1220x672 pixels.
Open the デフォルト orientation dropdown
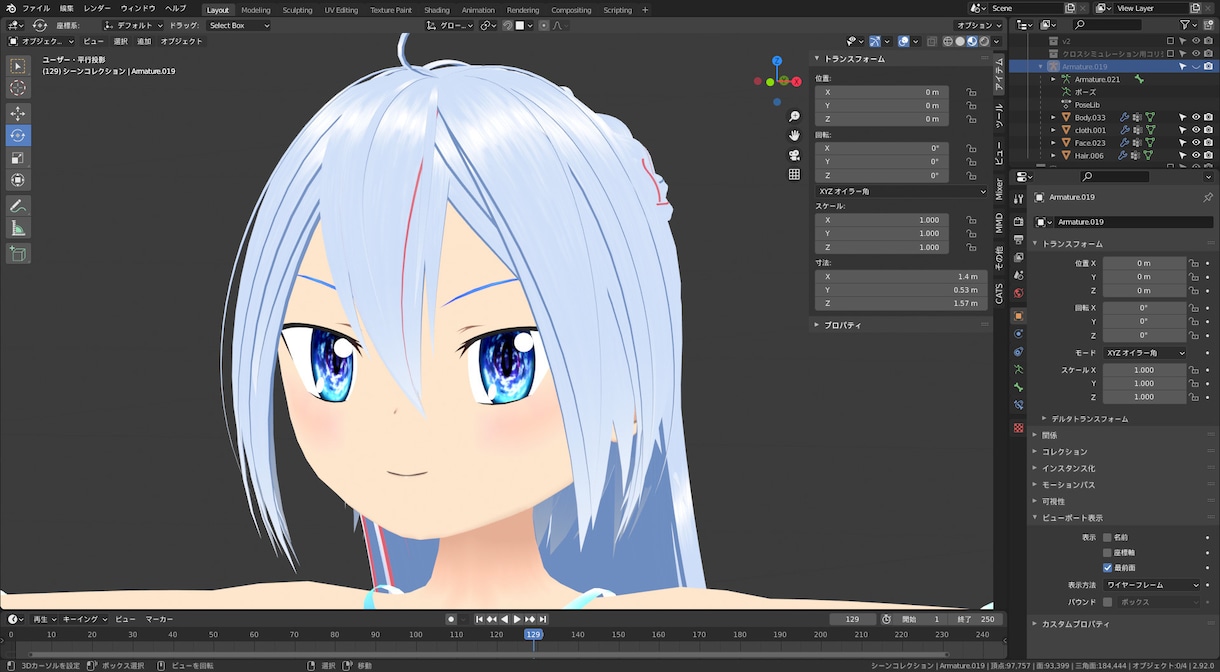coord(133,25)
